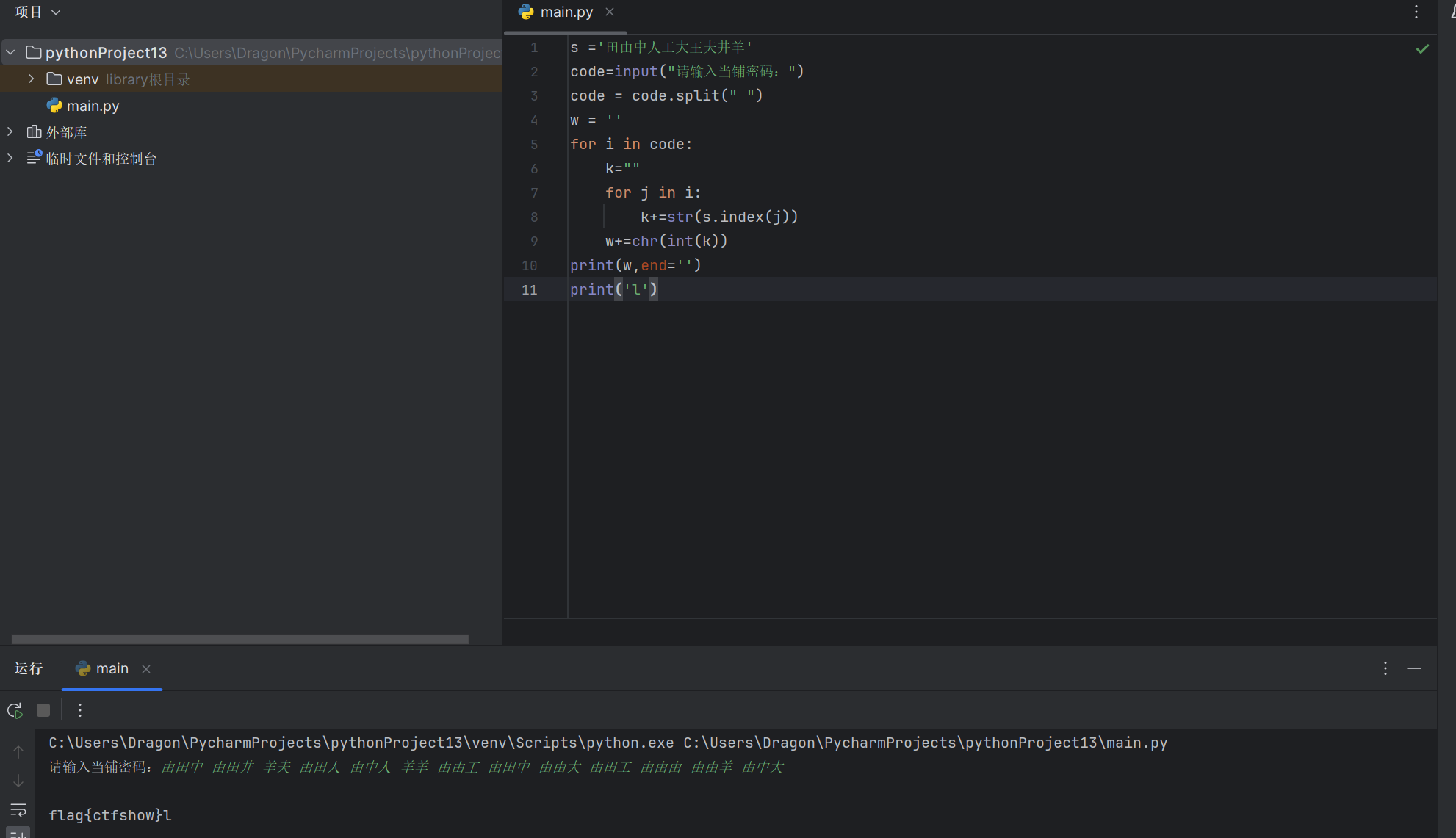Stop the running process

(x=43, y=710)
